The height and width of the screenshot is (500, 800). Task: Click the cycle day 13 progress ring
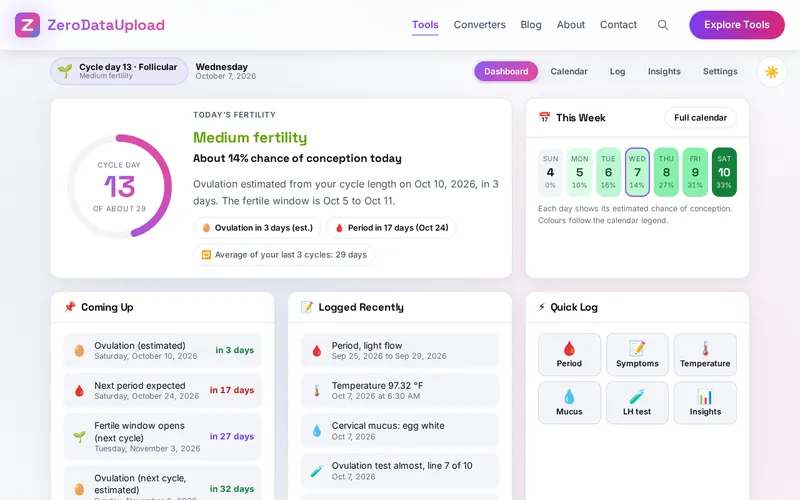119,186
